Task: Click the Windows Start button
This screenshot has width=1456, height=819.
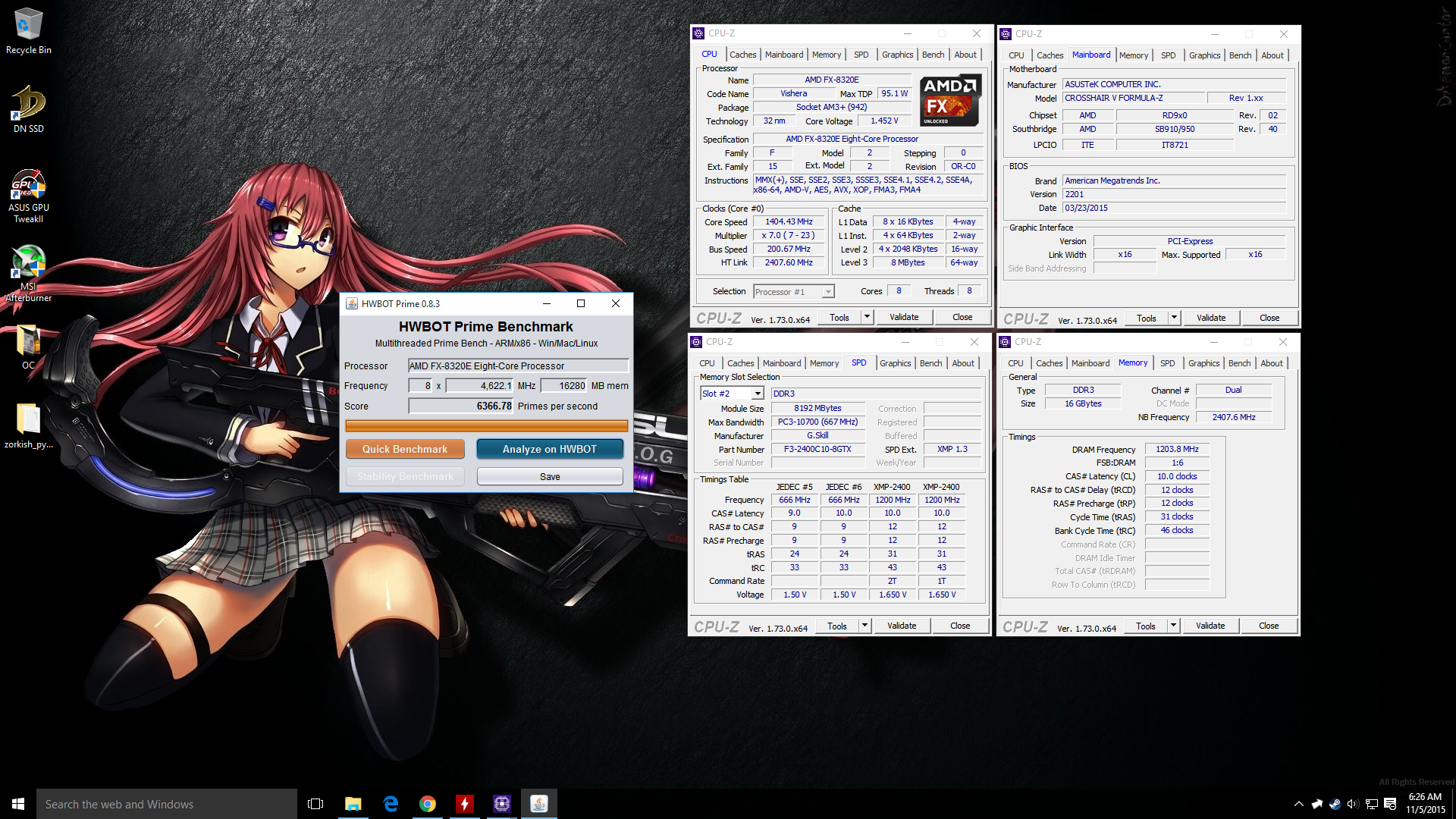Action: point(18,804)
